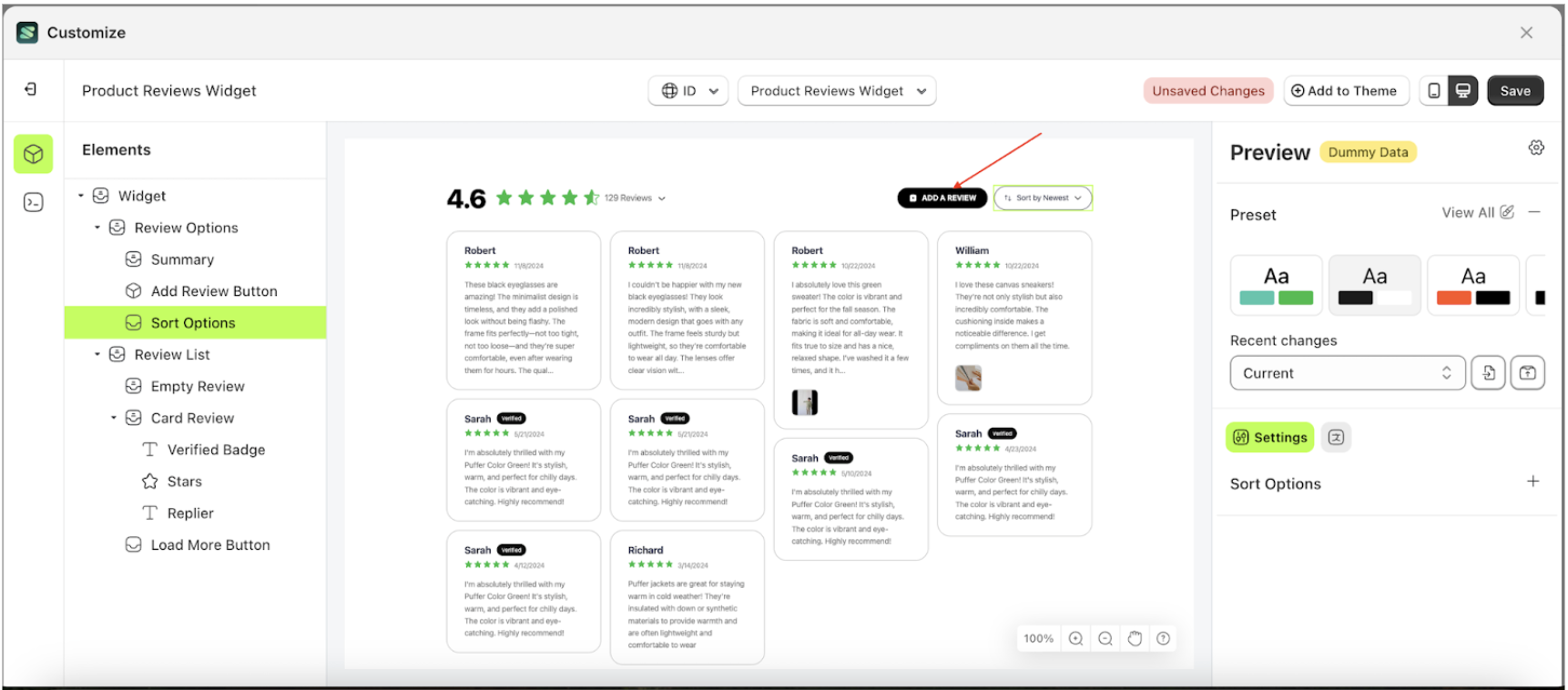Click the help question mark icon
Viewport: 1568px width, 690px height.
pyautogui.click(x=1164, y=639)
